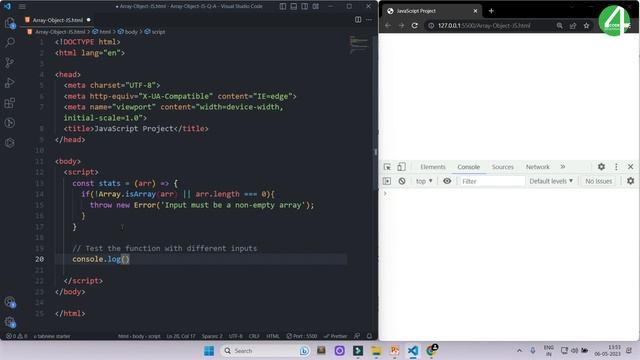
Task: Change UTF-8 encoding in the status bar
Action: (x=236, y=336)
